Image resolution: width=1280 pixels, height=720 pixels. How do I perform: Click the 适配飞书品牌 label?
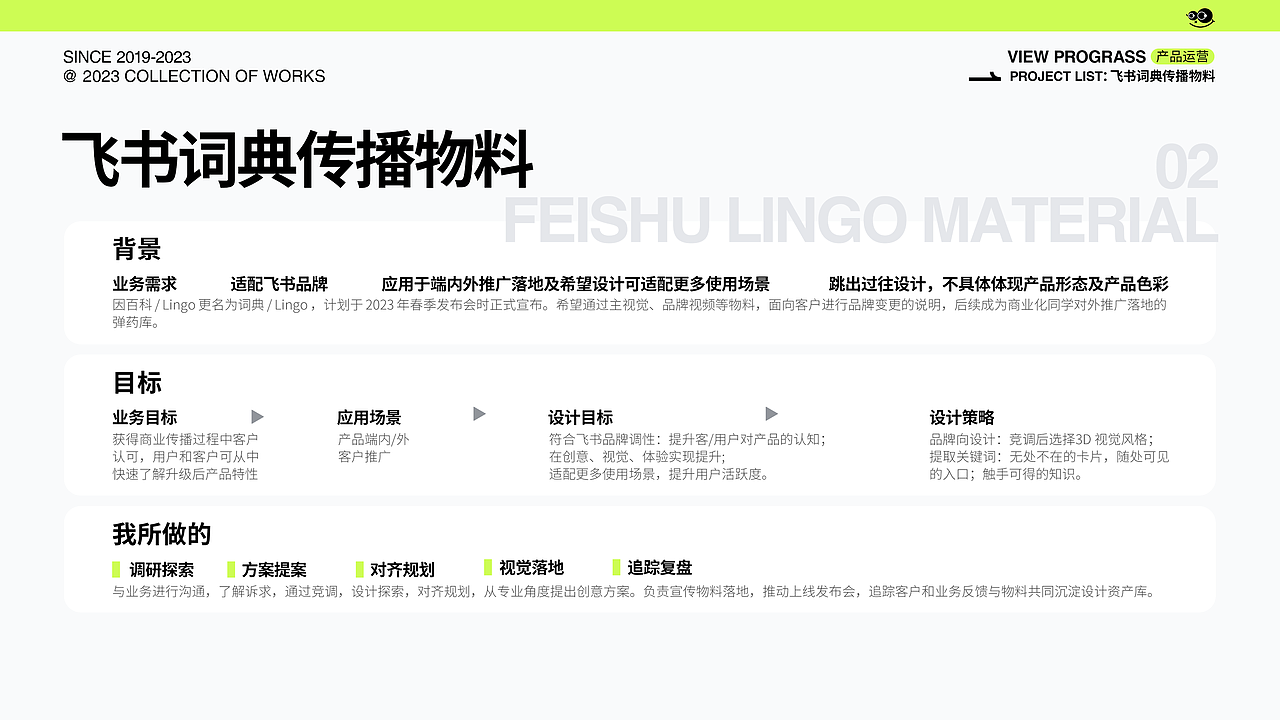click(279, 284)
